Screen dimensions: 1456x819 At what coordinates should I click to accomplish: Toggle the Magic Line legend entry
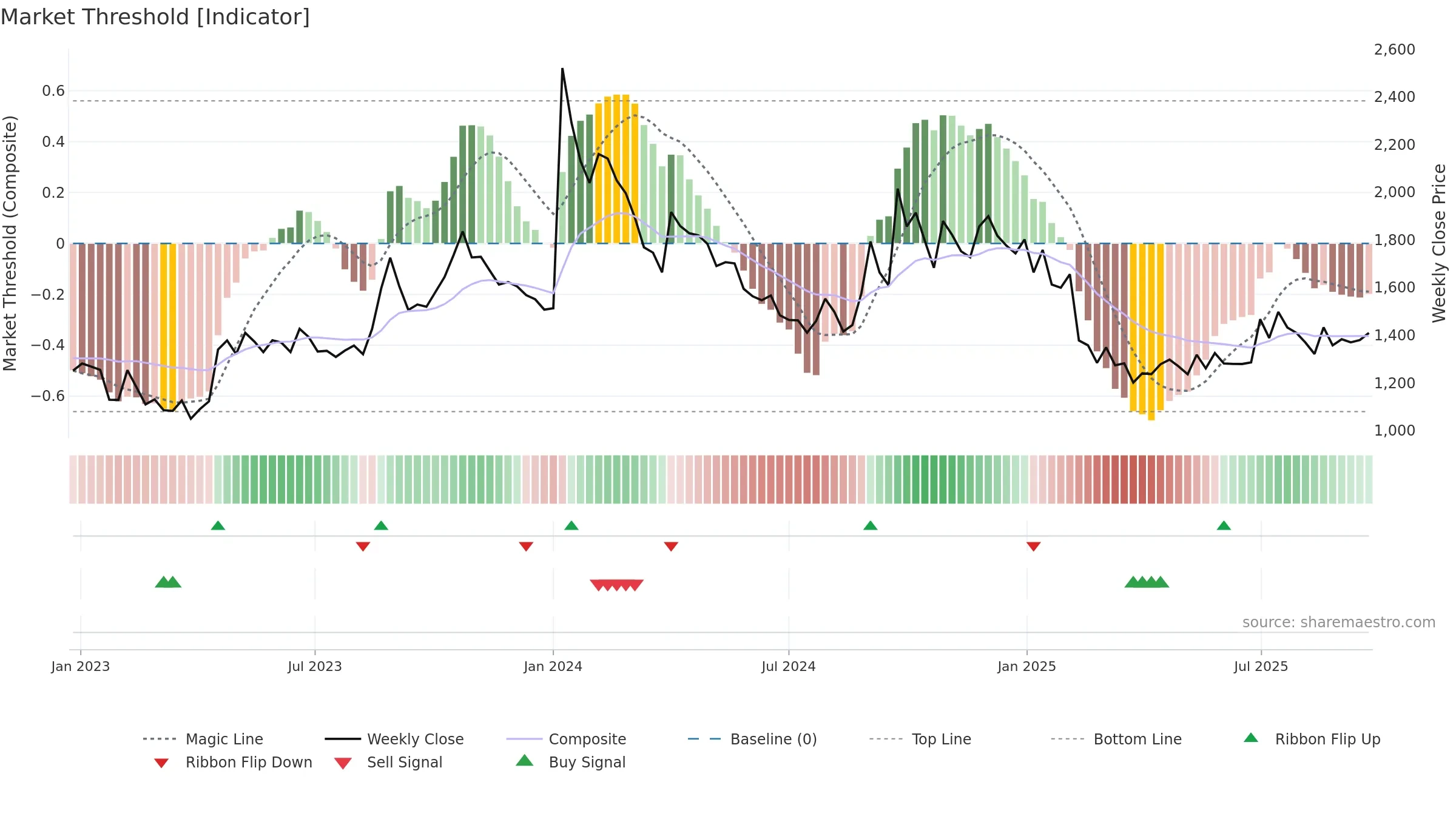tap(203, 739)
